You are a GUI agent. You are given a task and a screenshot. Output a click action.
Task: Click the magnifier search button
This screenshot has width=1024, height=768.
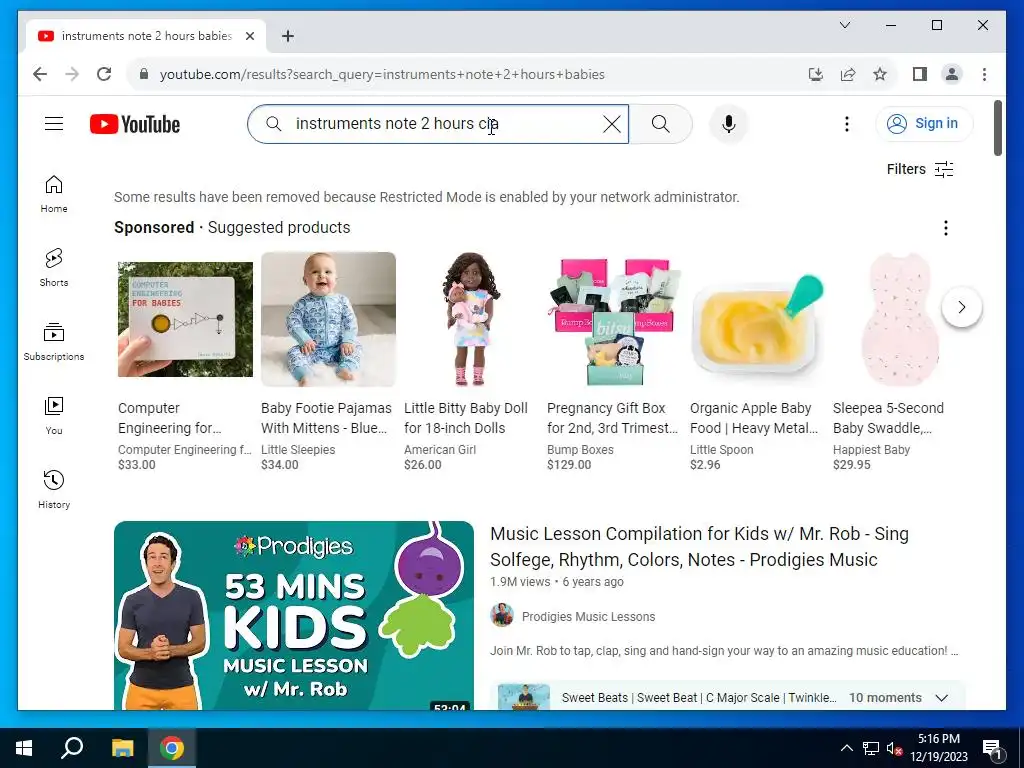tap(661, 123)
